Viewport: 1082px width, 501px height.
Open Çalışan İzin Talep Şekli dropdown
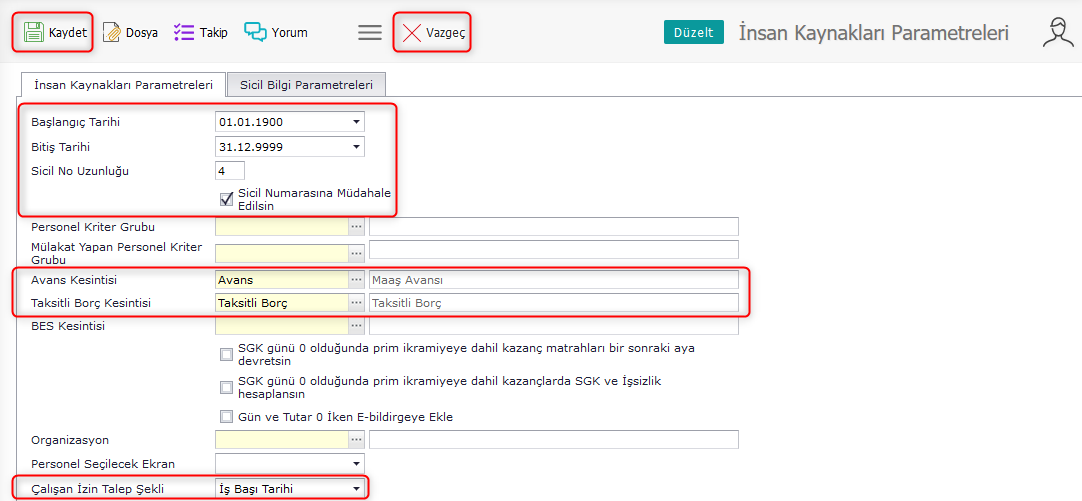click(x=356, y=489)
